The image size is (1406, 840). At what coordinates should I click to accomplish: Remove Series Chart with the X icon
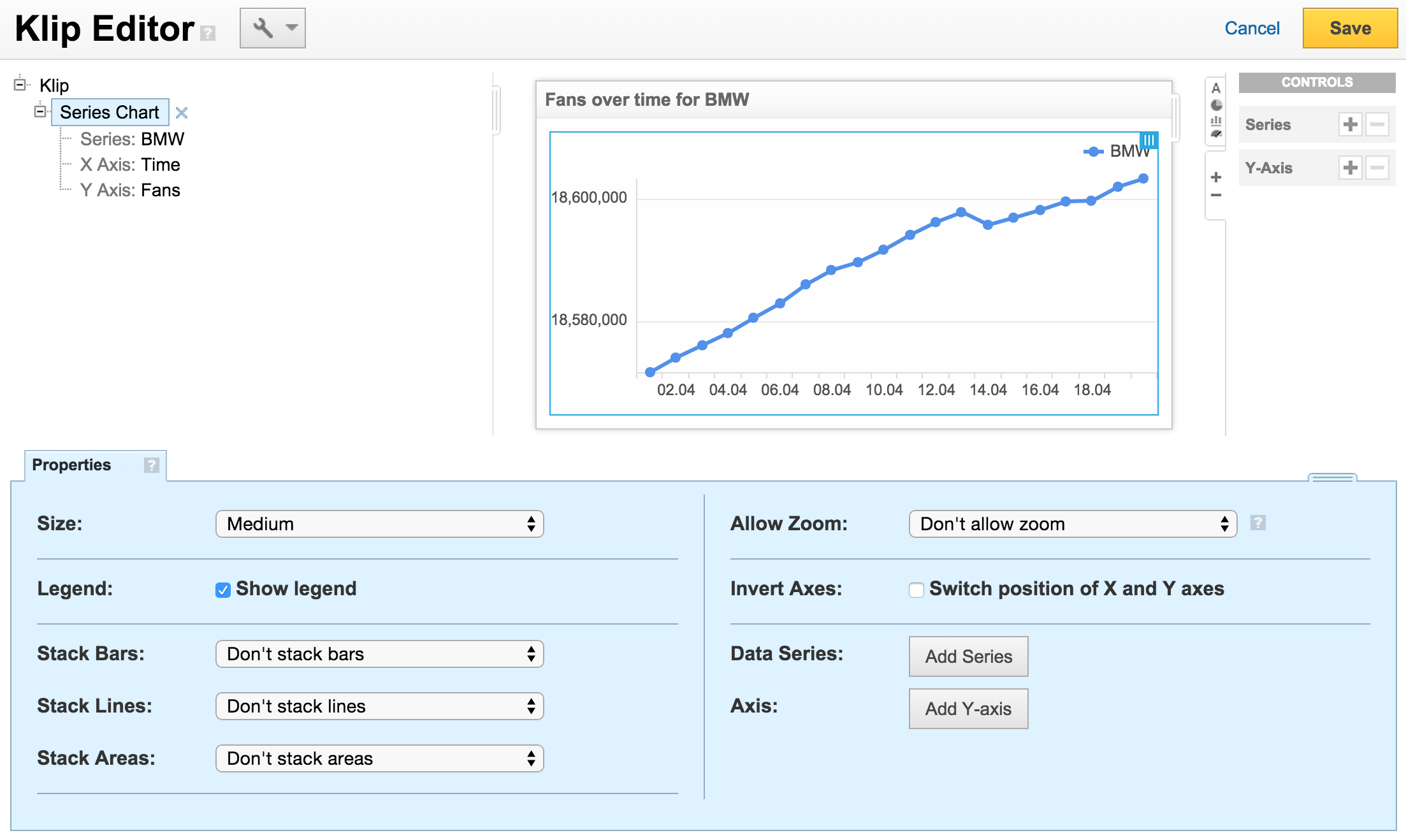pos(182,113)
